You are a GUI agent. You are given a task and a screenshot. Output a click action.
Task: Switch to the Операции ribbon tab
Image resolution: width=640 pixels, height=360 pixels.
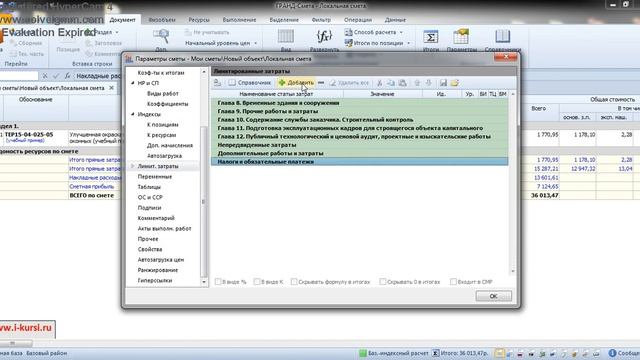pos(358,20)
